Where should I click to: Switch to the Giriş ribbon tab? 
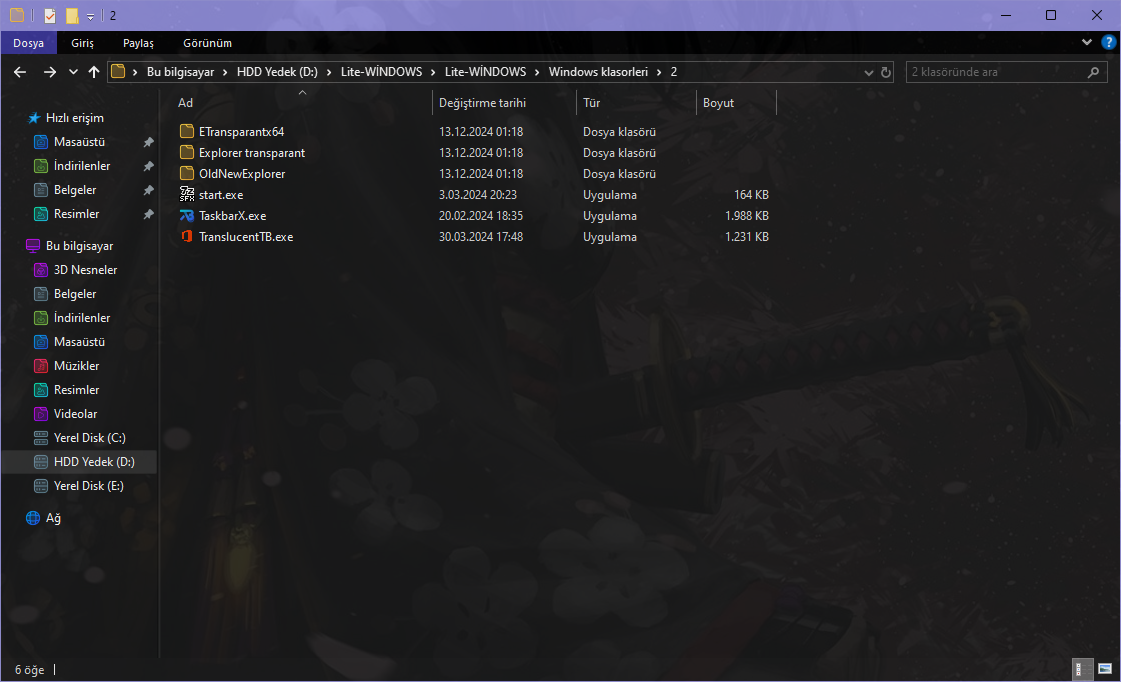82,43
